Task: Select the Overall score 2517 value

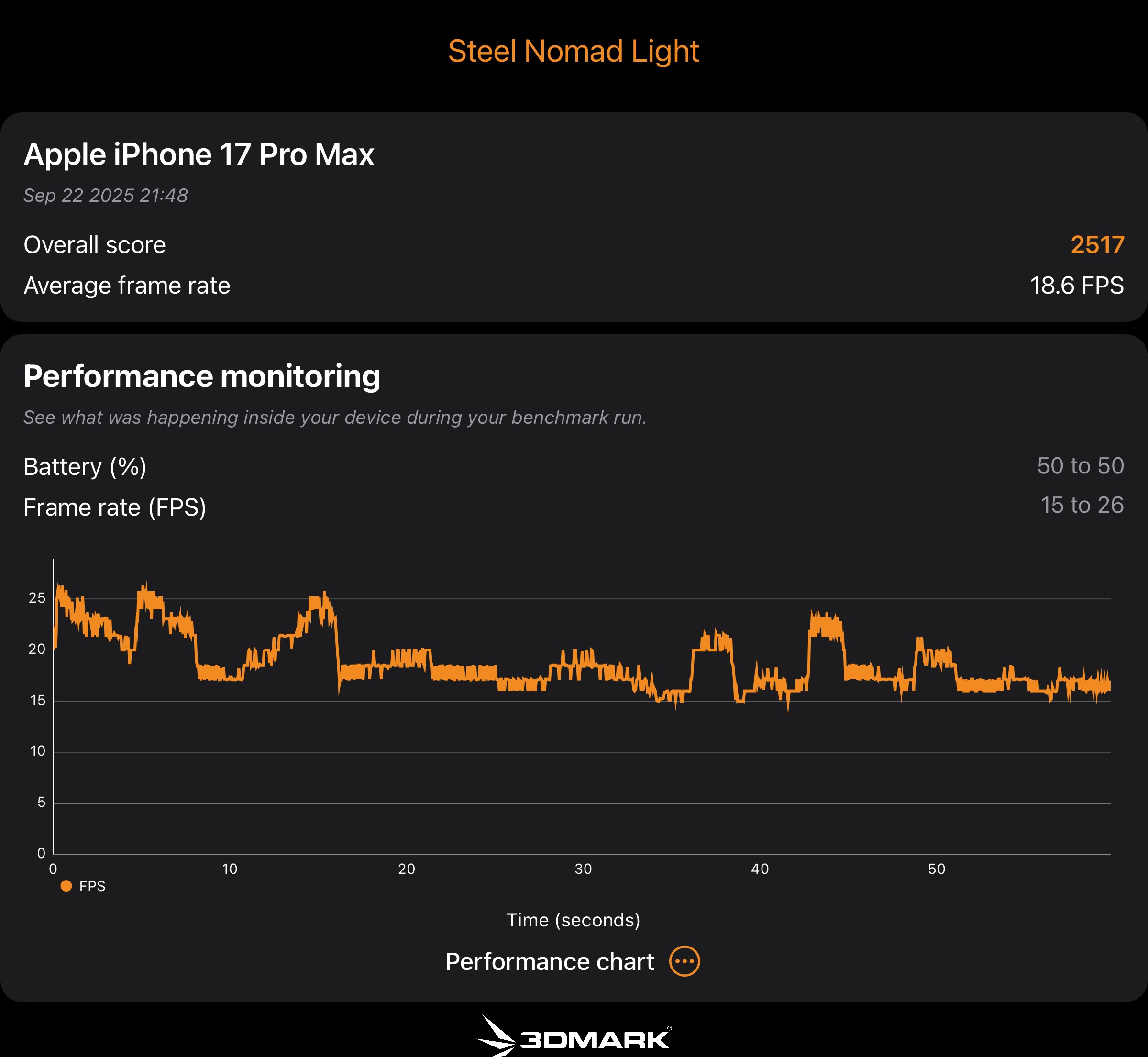Action: coord(1096,245)
